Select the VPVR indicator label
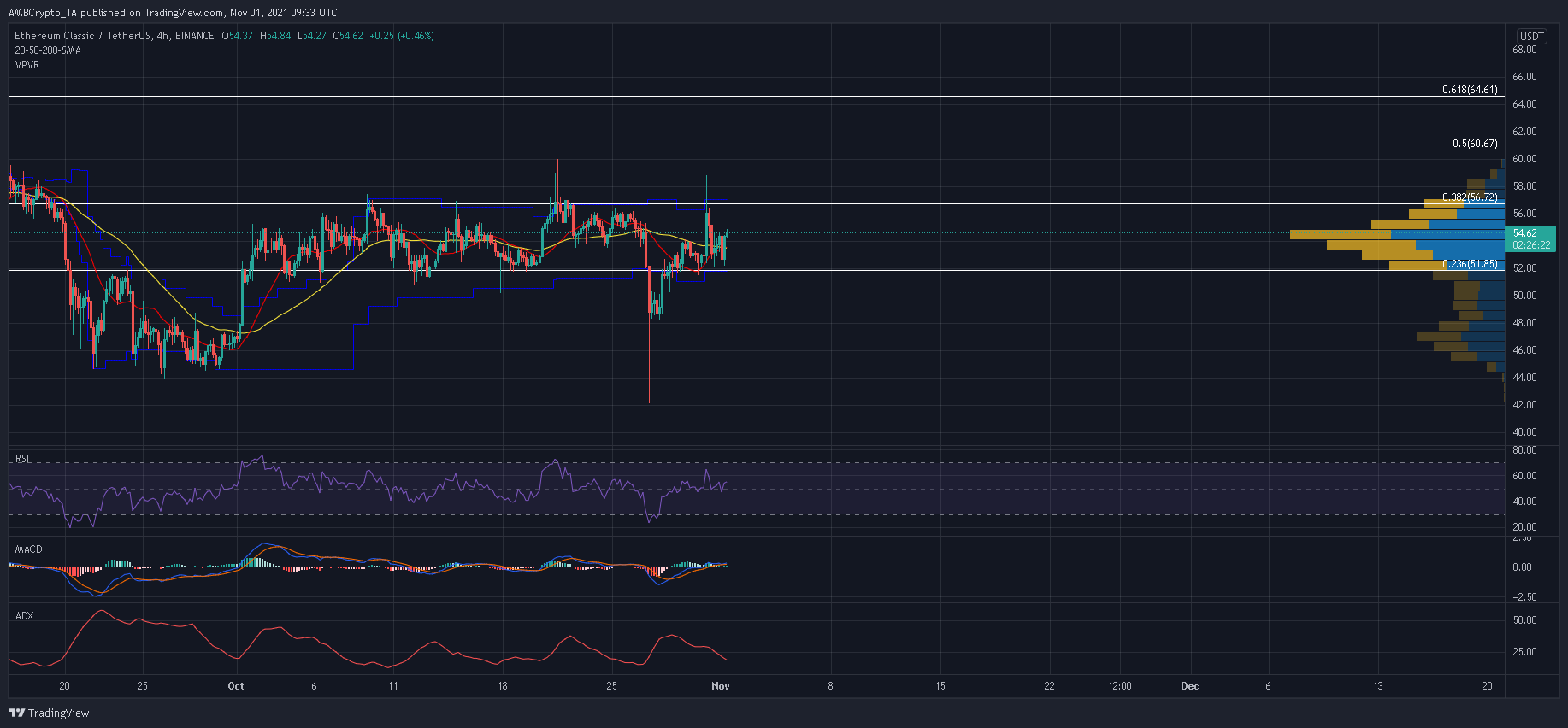Screen dimensions: 1568x728 [27, 65]
